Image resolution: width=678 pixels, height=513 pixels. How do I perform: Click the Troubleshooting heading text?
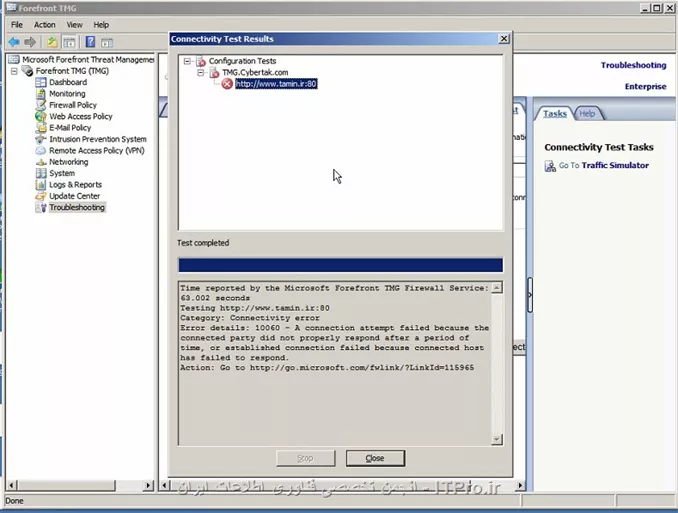click(633, 65)
